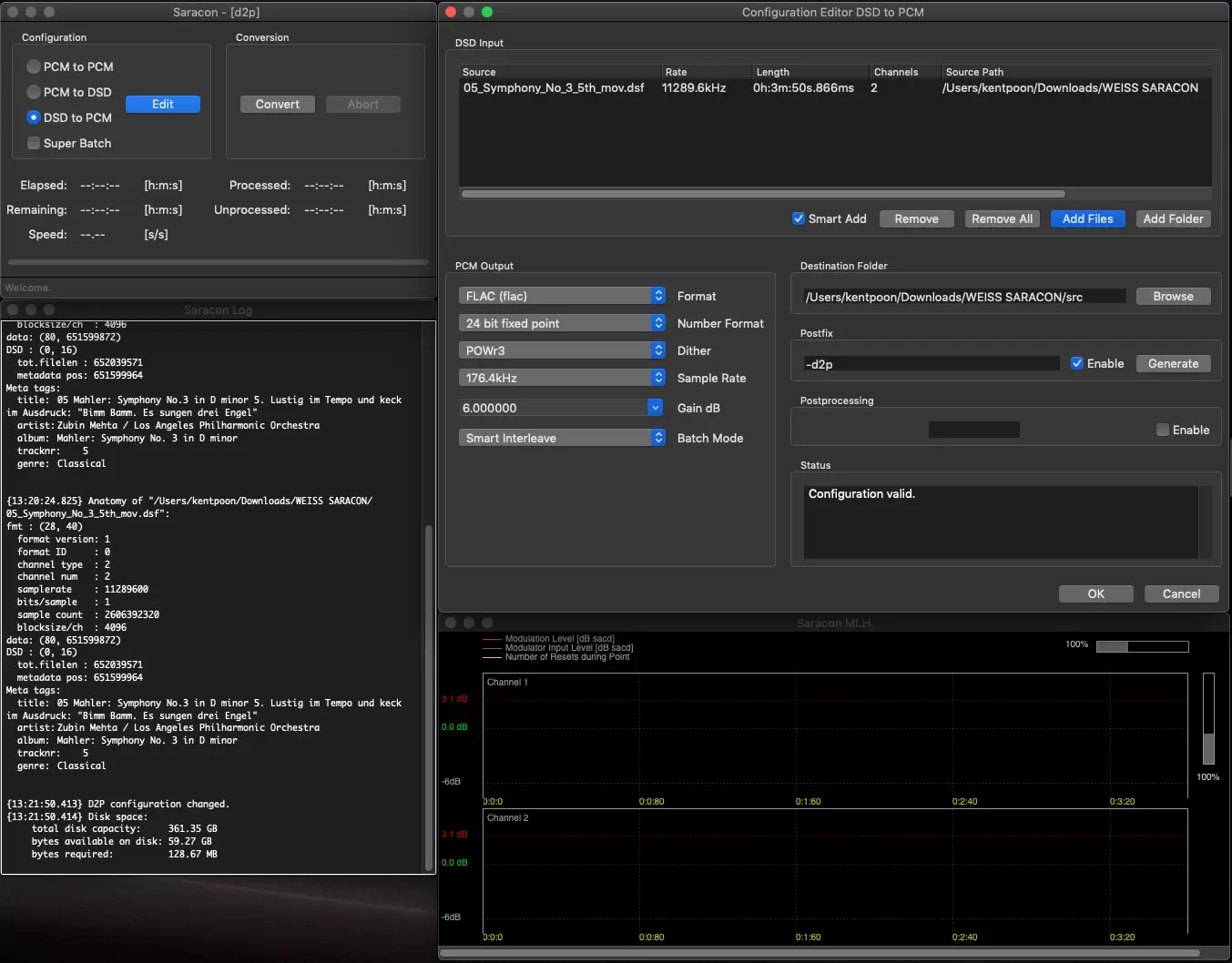
Task: Click the MLH vertical zoom slider
Action: coord(1208,719)
